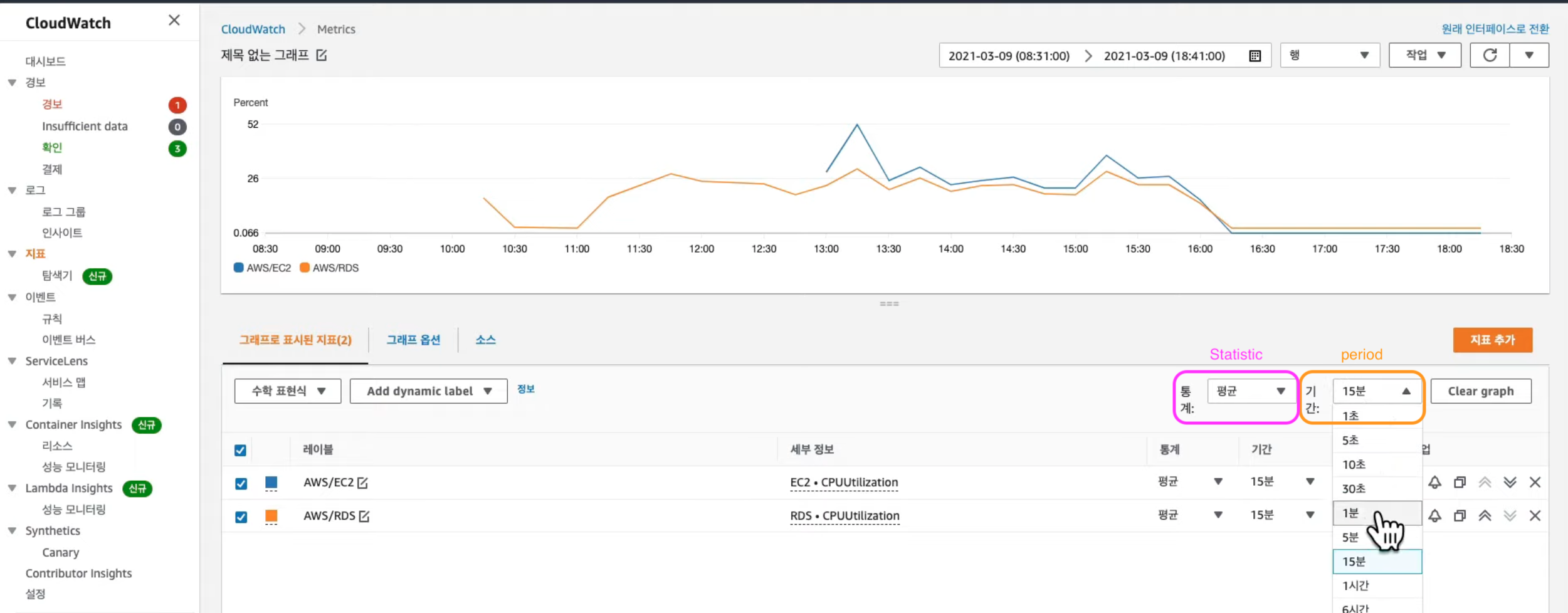Open EC2 • CPUUtilization details link

(844, 482)
